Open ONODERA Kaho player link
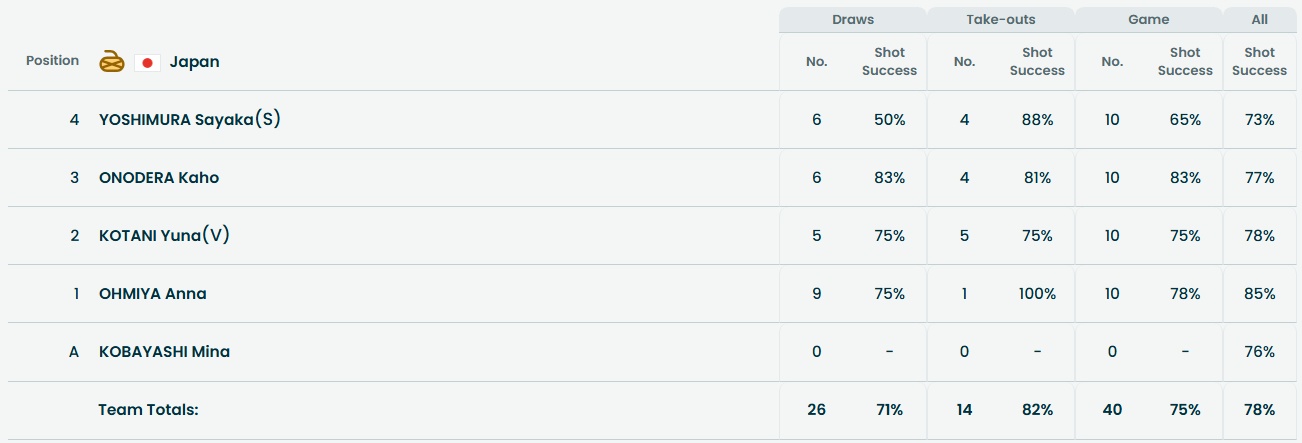 (x=159, y=178)
